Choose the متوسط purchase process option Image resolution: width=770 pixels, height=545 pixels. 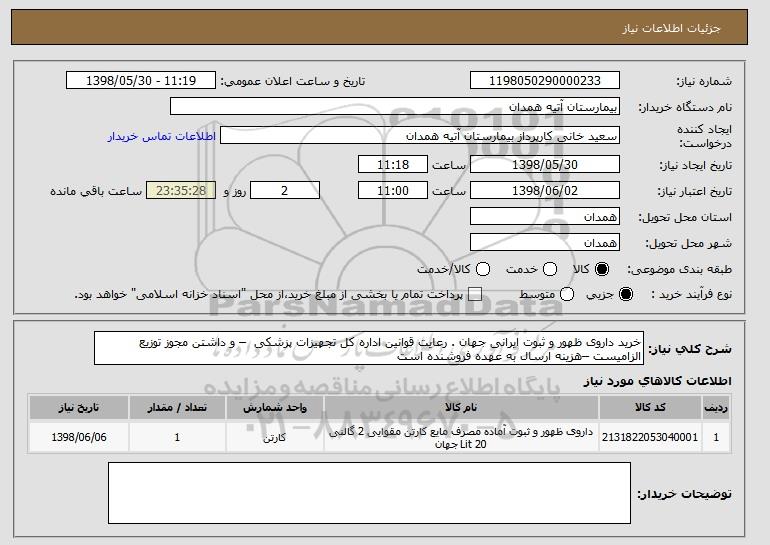pos(567,294)
